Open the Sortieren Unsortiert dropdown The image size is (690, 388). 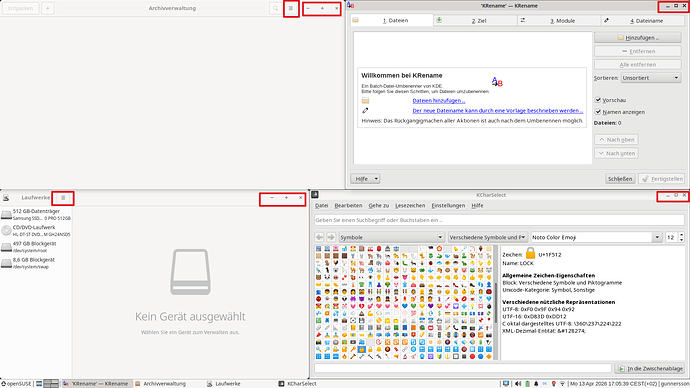tap(651, 78)
